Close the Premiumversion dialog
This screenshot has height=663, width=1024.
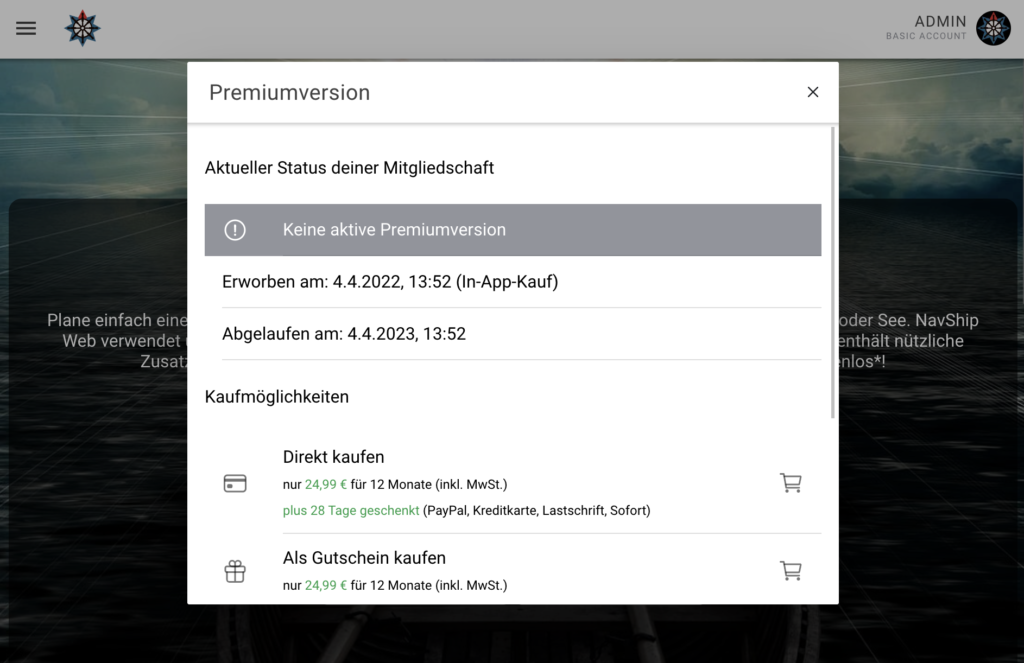813,91
